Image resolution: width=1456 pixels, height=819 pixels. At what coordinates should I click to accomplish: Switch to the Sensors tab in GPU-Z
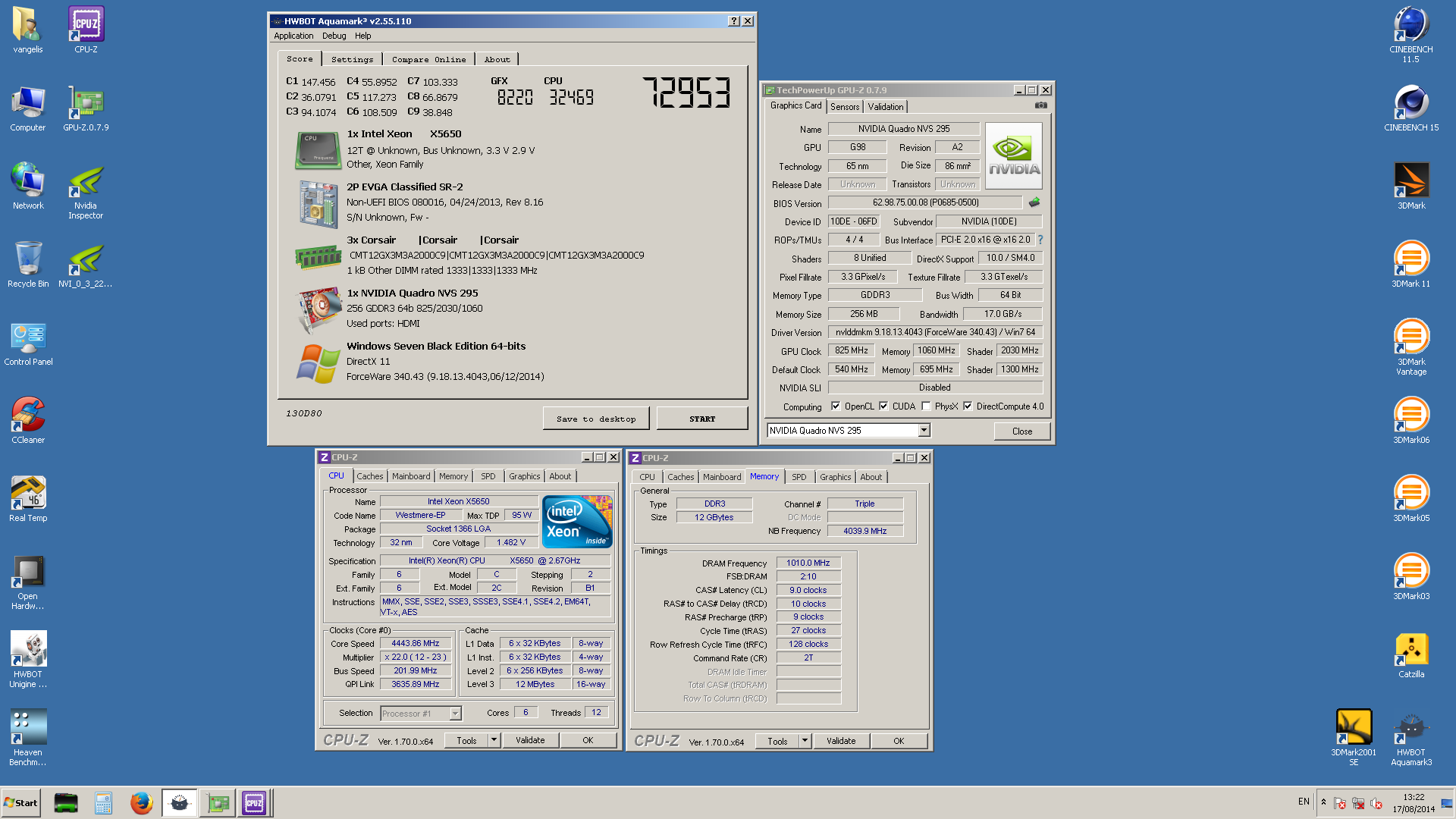845,107
